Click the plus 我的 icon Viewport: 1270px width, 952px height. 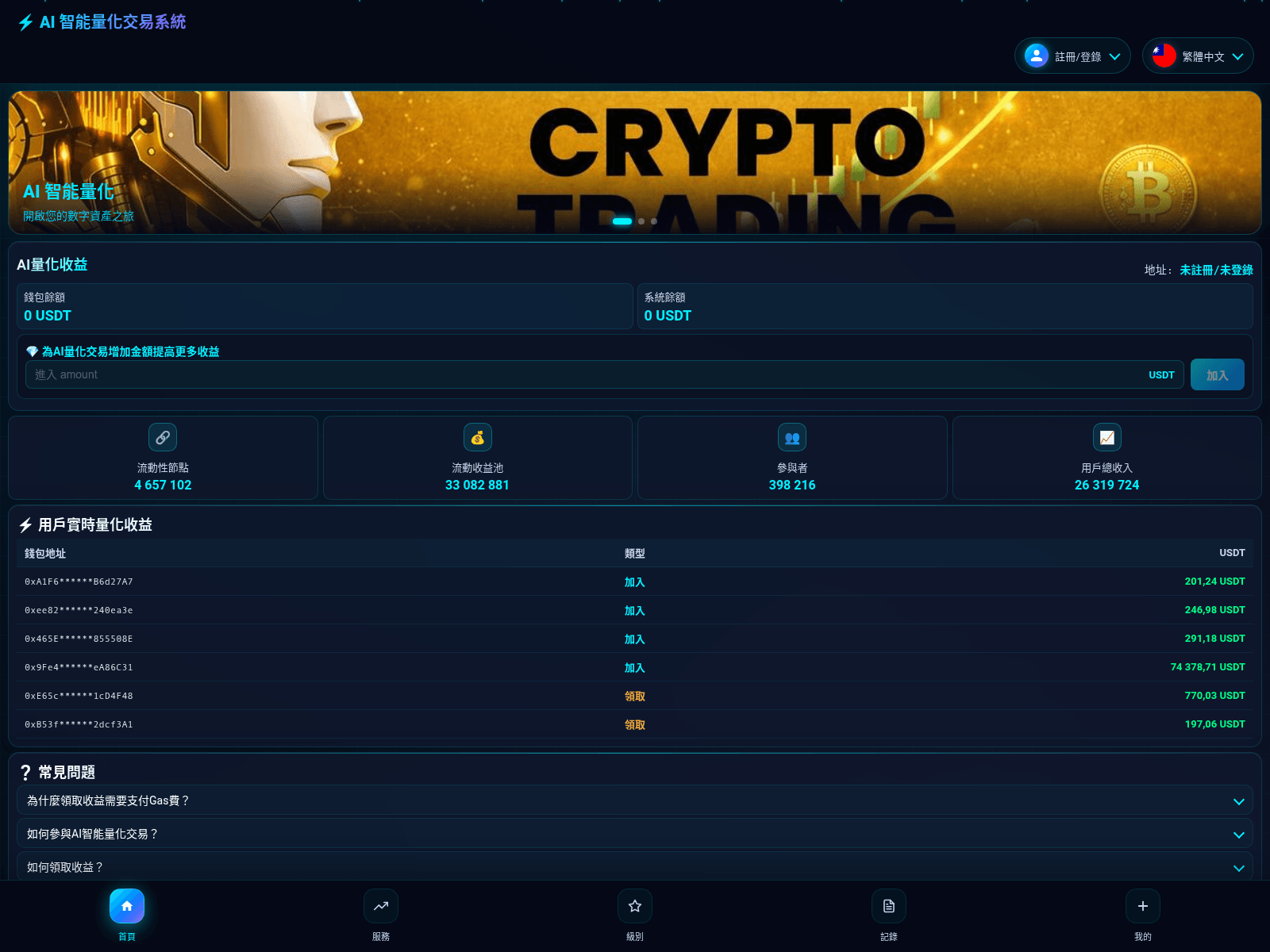coord(1143,906)
